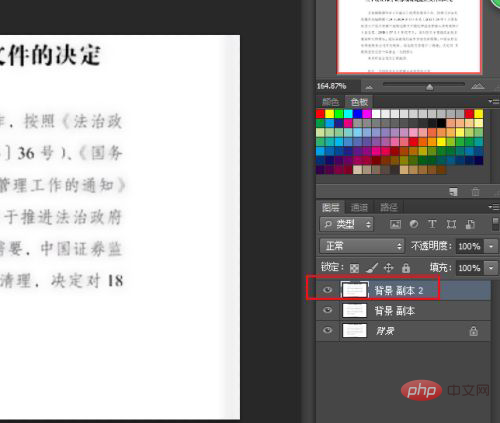
Task: Toggle lock position move icon
Action: point(389,268)
